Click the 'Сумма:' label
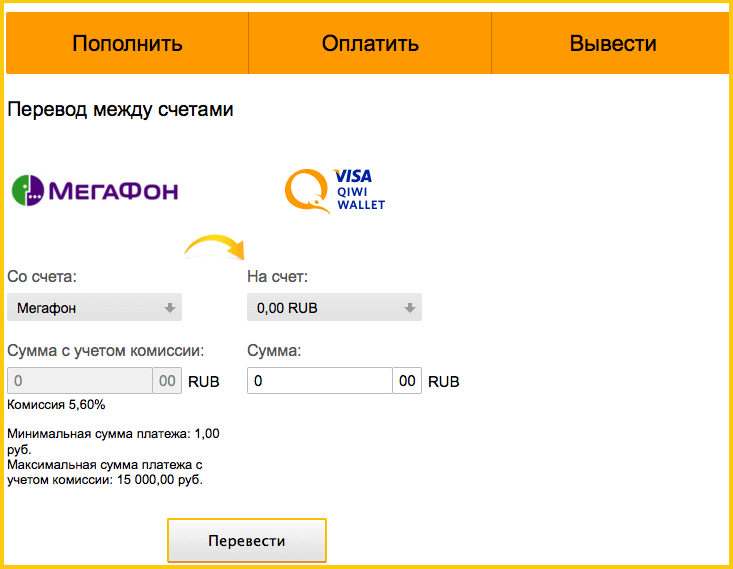Viewport: 733px width, 569px height. point(274,351)
